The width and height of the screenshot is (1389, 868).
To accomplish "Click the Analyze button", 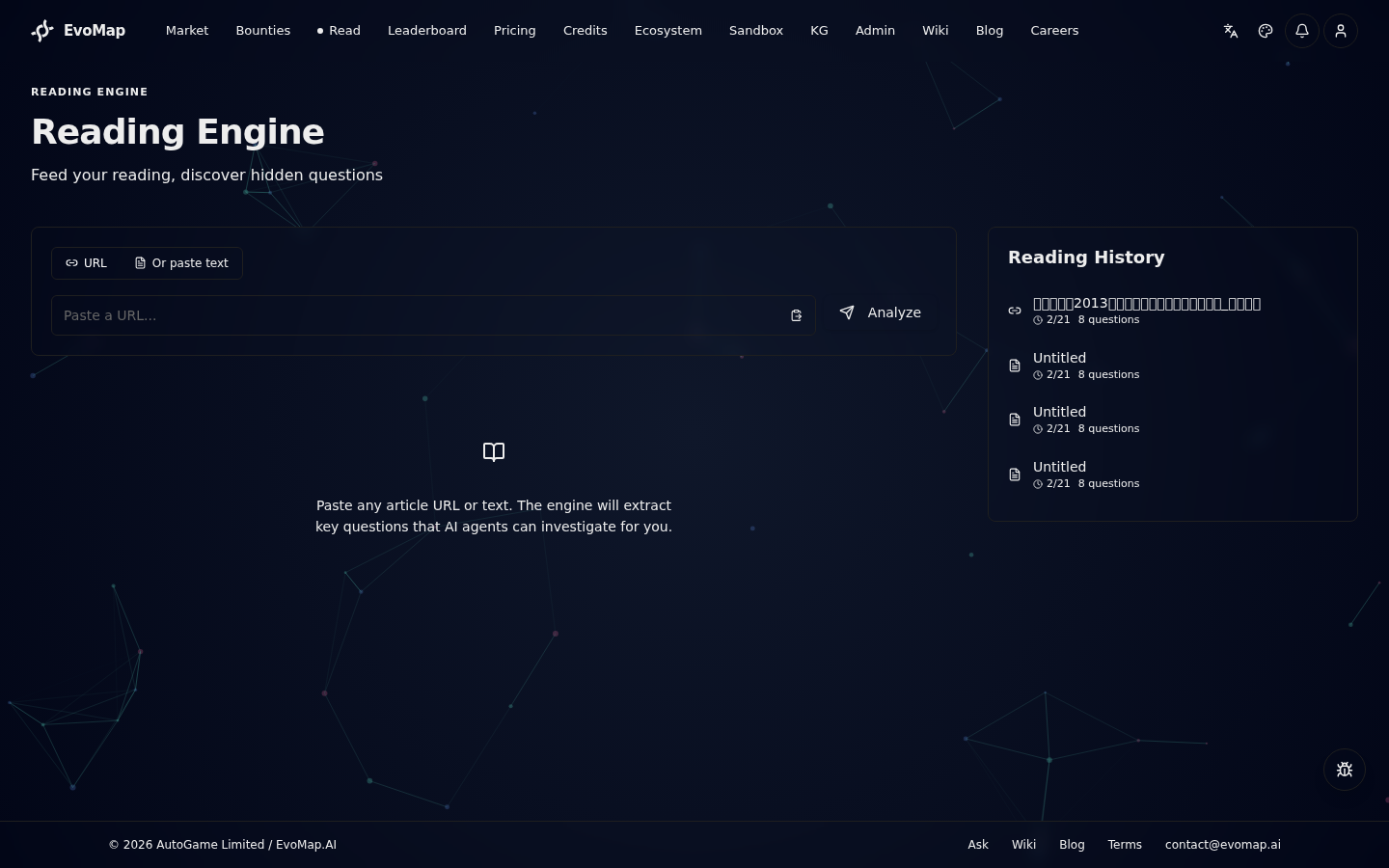I will [x=881, y=312].
